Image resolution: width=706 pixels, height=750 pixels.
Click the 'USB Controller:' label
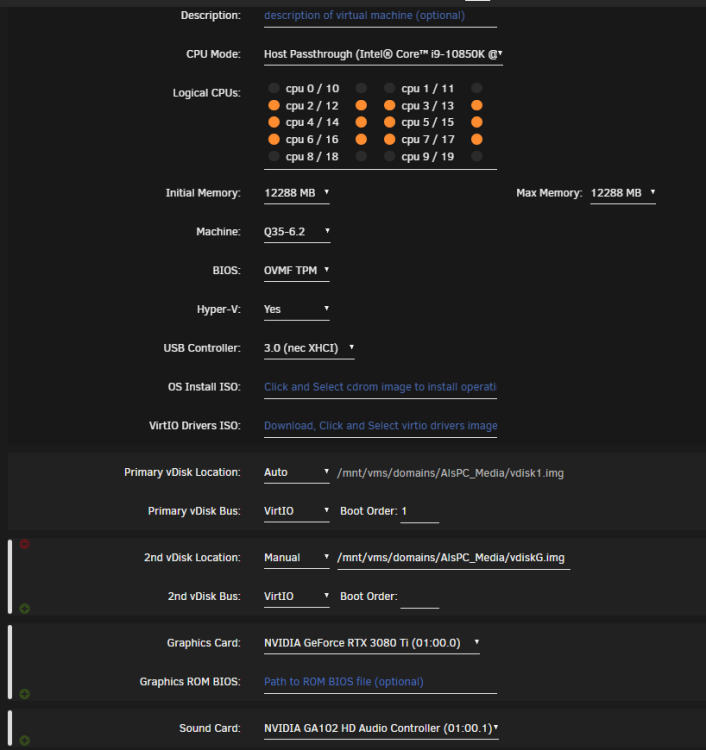[x=202, y=348]
